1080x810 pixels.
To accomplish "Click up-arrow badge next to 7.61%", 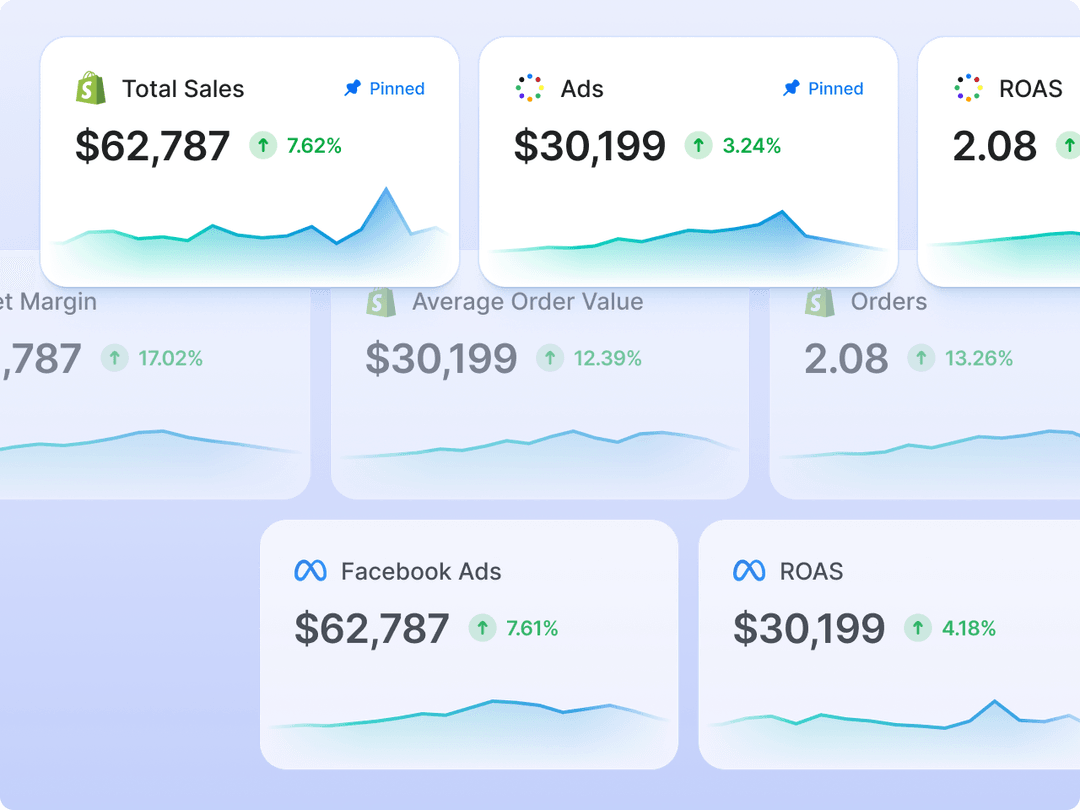I will click(483, 628).
